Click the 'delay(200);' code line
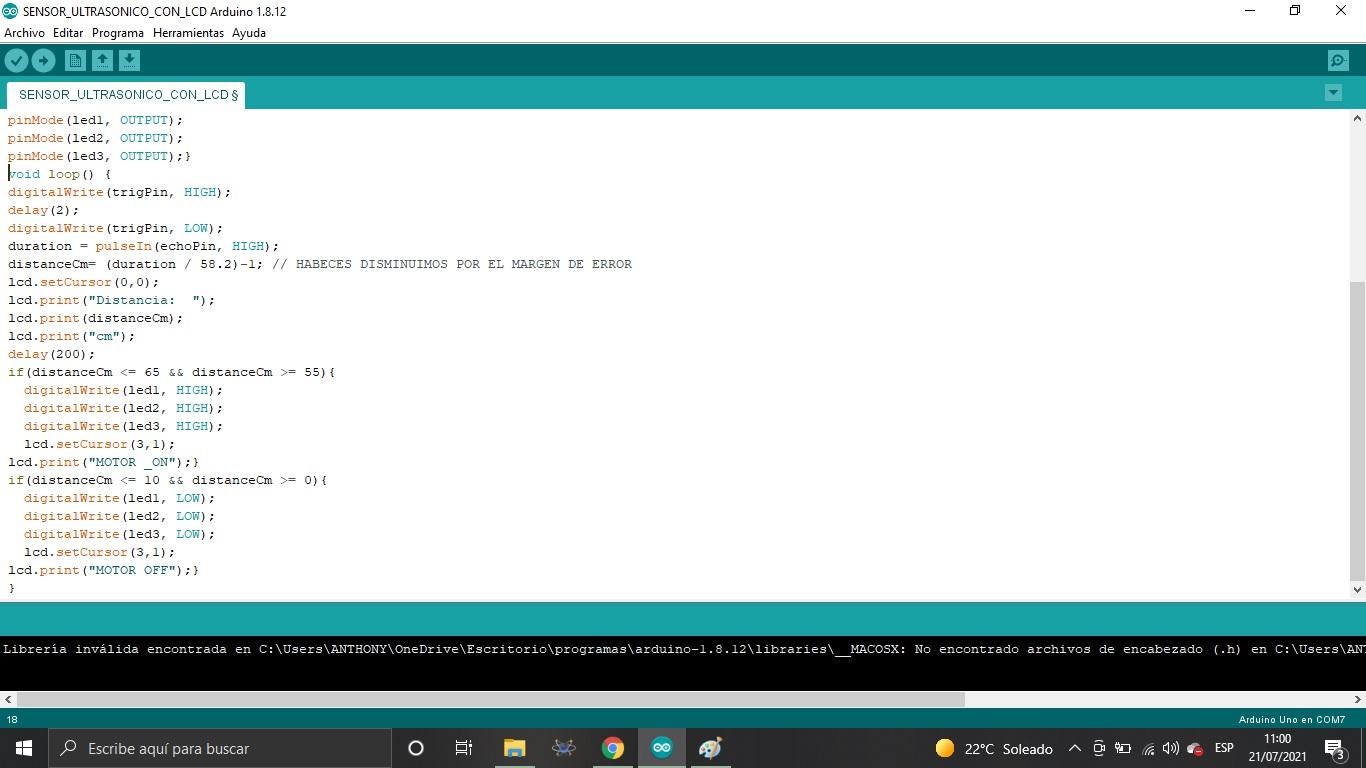The height and width of the screenshot is (768, 1366). click(x=51, y=354)
